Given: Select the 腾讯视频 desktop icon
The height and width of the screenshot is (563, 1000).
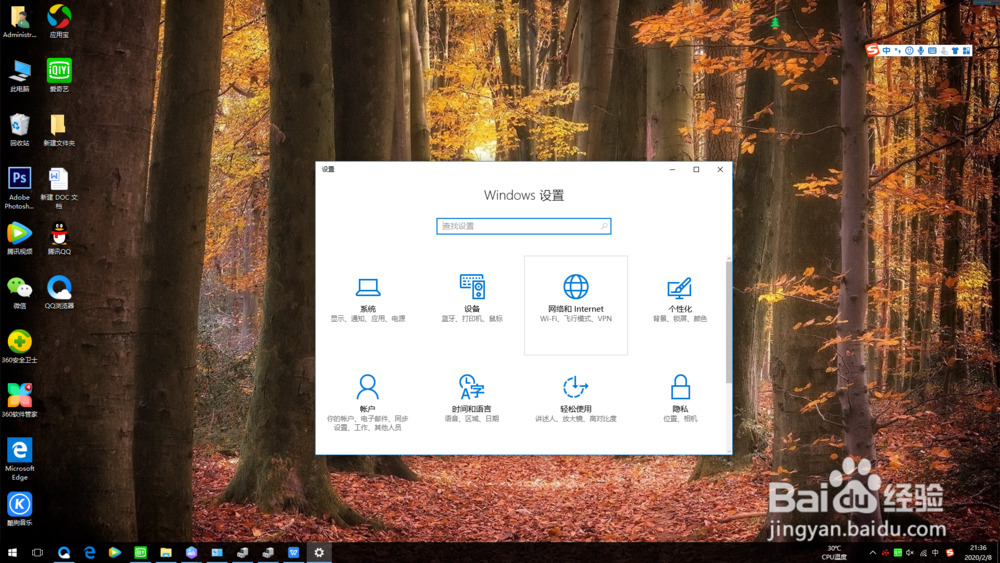Looking at the screenshot, I should [20, 238].
